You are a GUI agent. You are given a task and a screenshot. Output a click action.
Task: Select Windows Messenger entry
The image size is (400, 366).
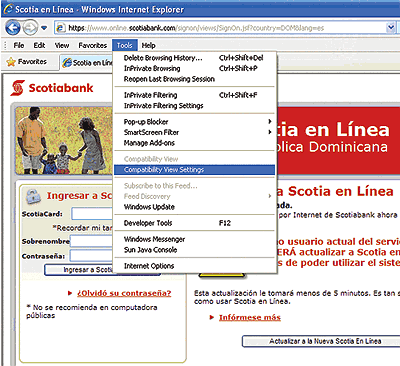click(194, 239)
